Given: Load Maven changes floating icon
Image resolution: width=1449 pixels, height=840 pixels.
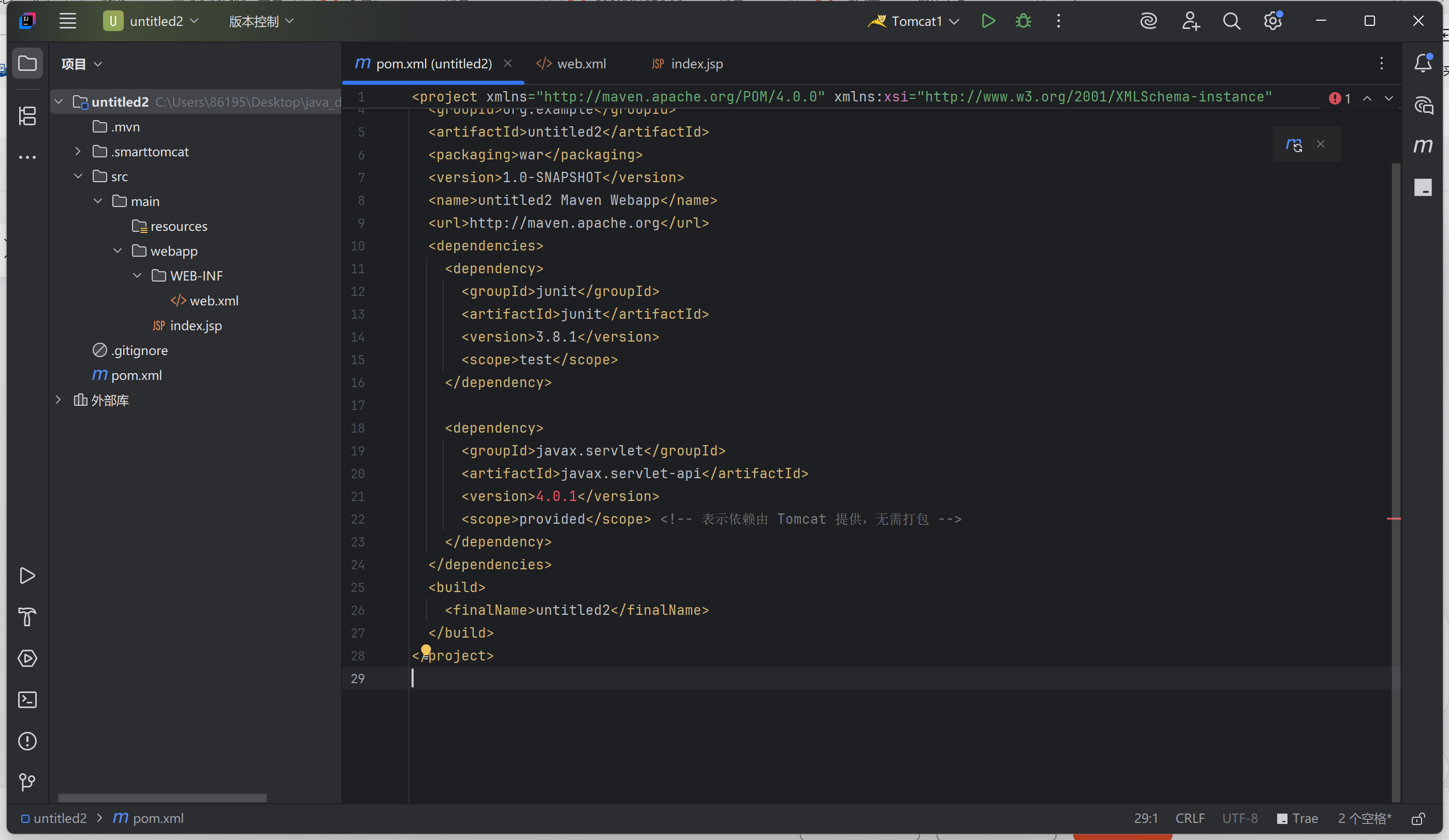Looking at the screenshot, I should (1294, 144).
